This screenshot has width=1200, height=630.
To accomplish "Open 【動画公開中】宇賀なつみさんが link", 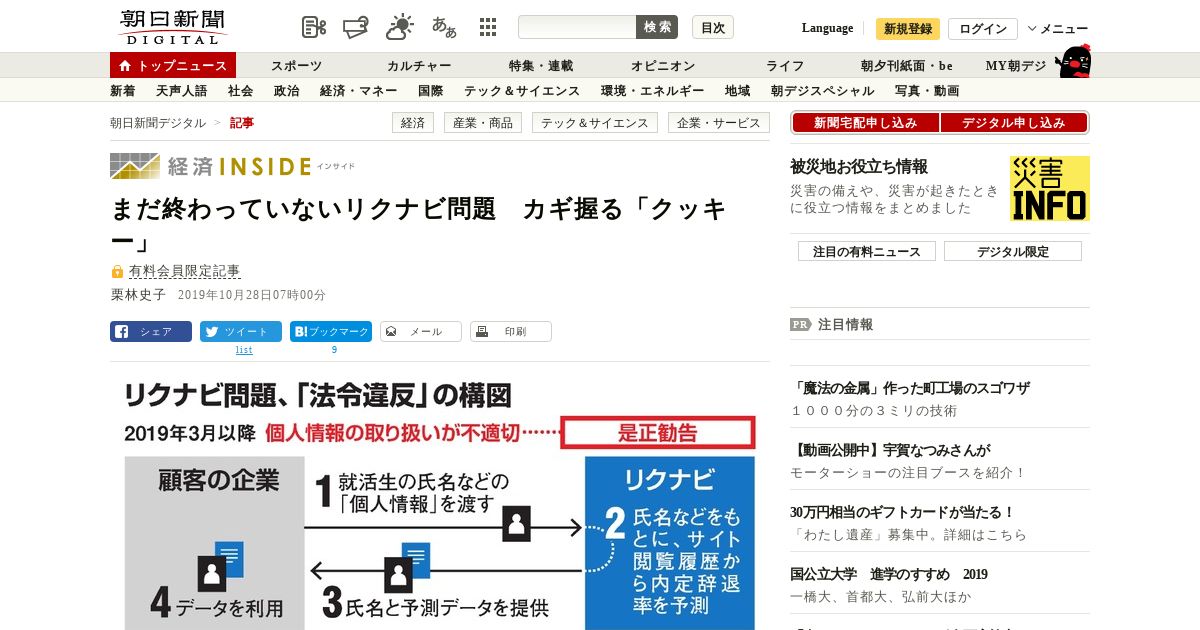I will pos(890,450).
